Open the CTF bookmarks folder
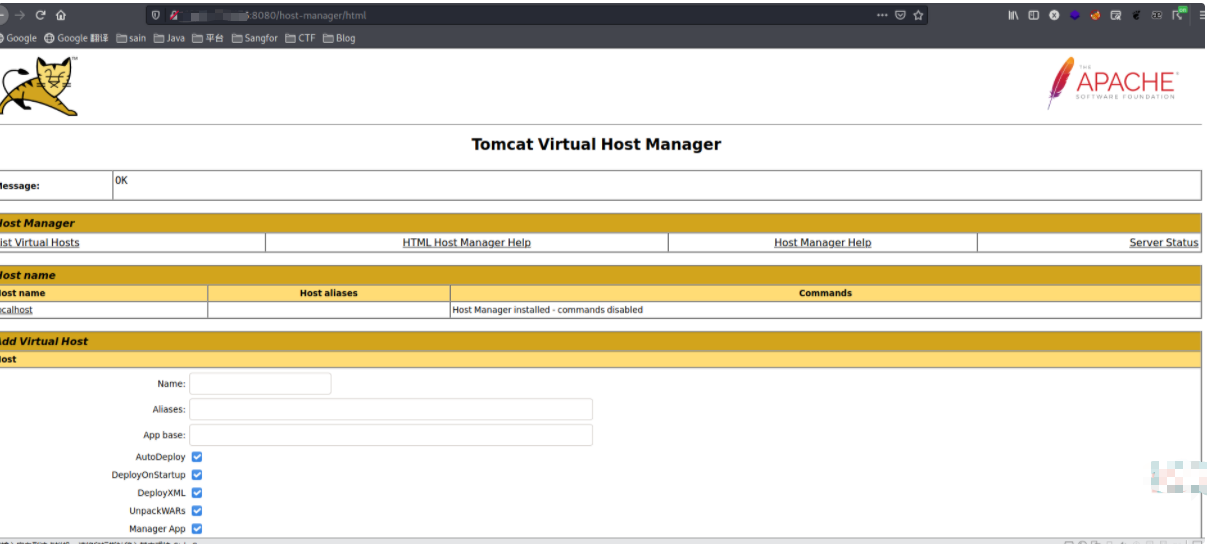Viewport: 1208px width, 548px height. 300,38
